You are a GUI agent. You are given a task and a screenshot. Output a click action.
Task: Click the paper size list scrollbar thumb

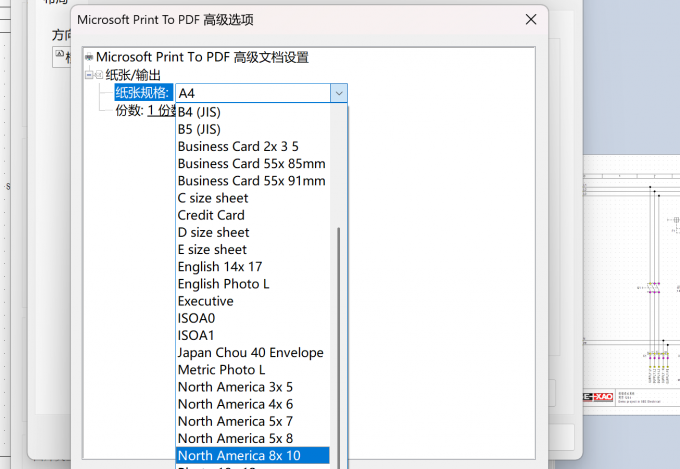pos(339,347)
